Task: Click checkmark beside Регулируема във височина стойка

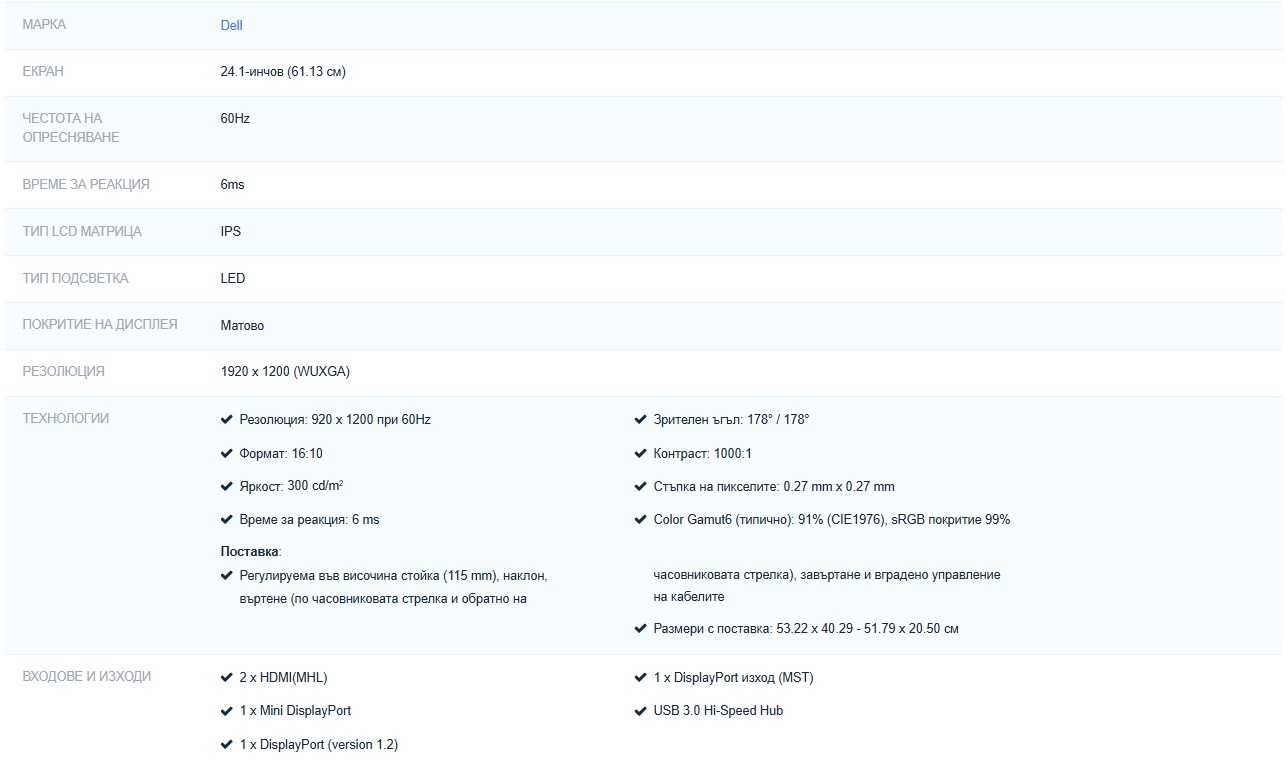Action: coord(226,576)
